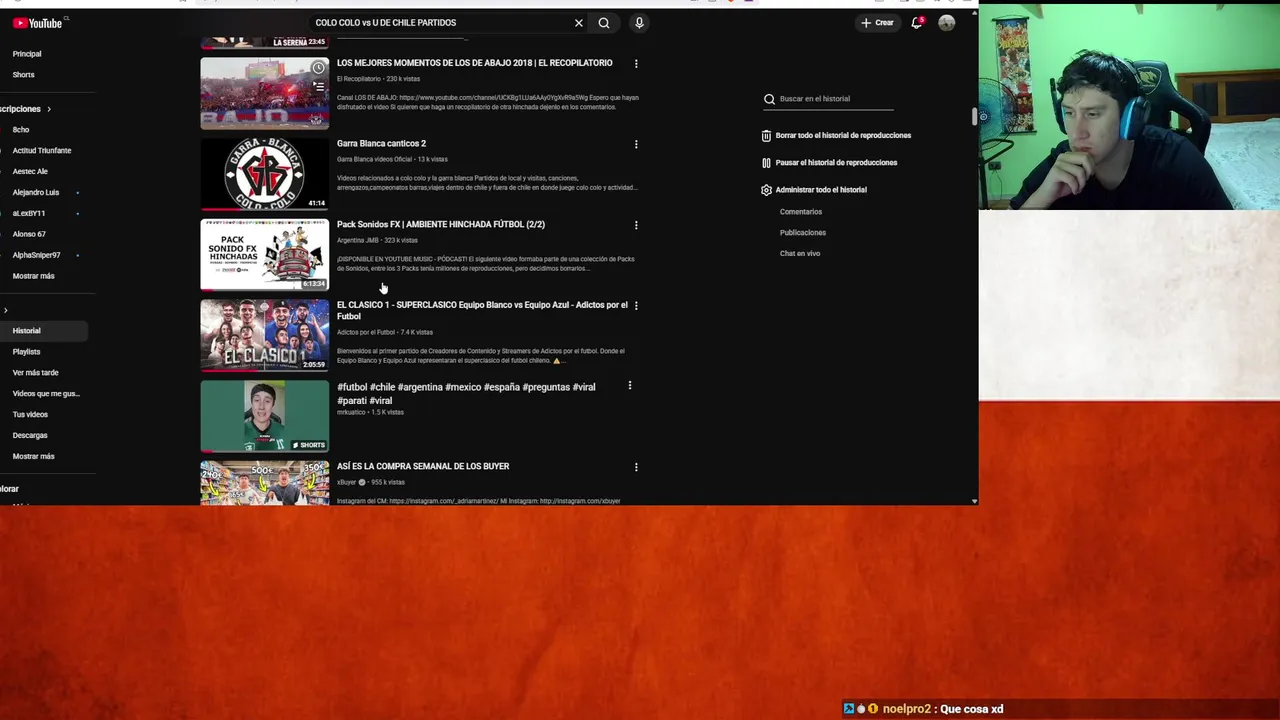Open Publicaciones history link

click(803, 233)
